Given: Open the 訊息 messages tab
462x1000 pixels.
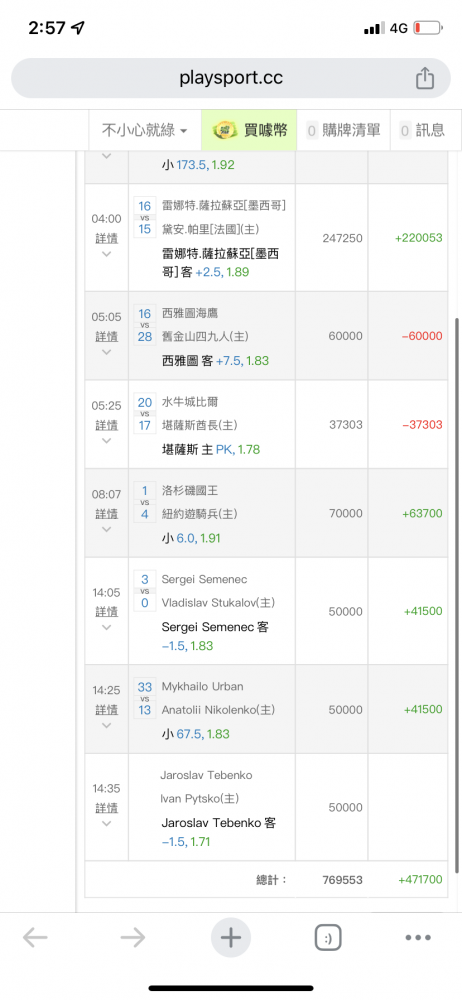Looking at the screenshot, I should (x=422, y=130).
